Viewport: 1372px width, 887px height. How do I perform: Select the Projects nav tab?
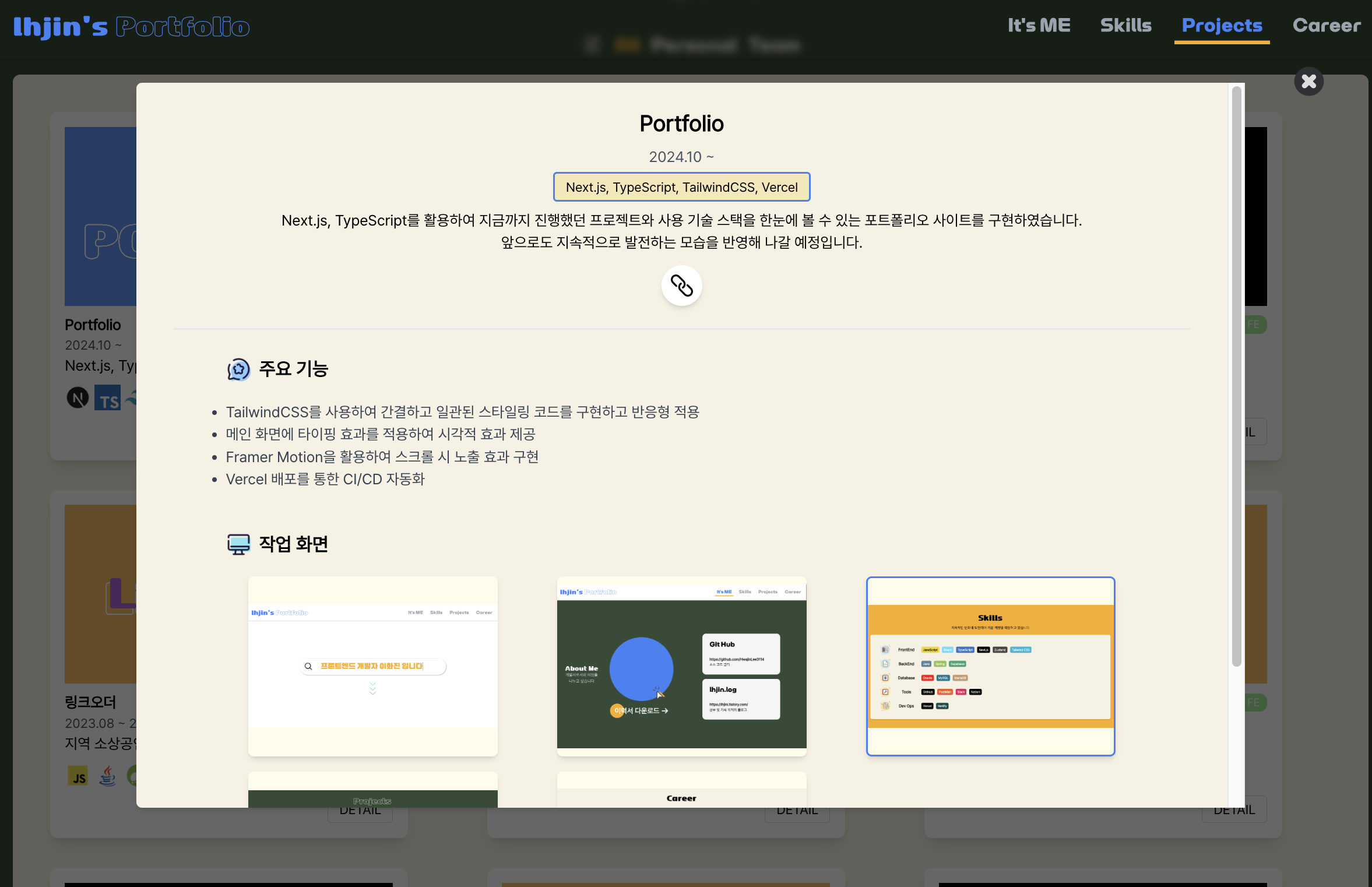coord(1222,26)
